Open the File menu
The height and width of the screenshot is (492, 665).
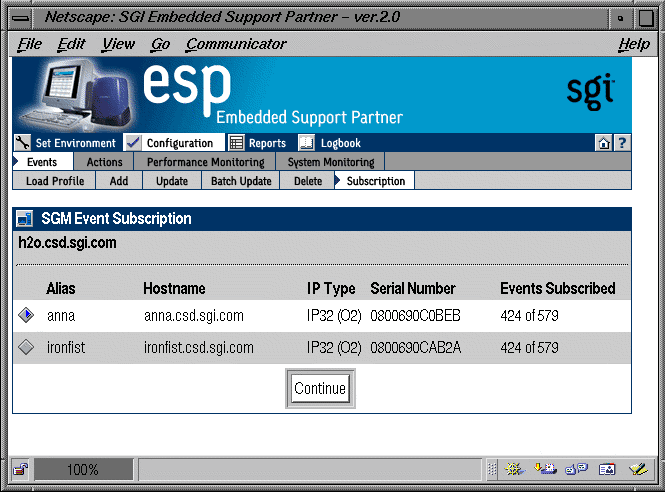point(29,44)
